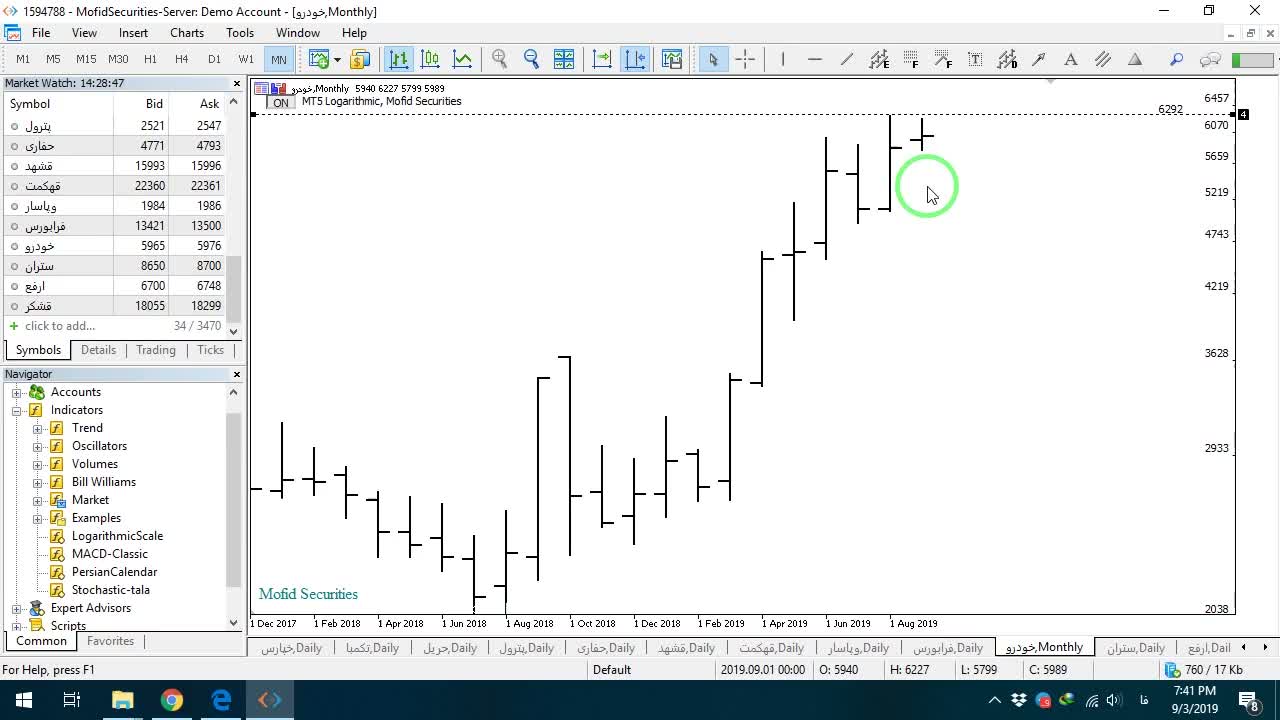
Task: Select the regression channel tool
Action: (x=1007, y=59)
